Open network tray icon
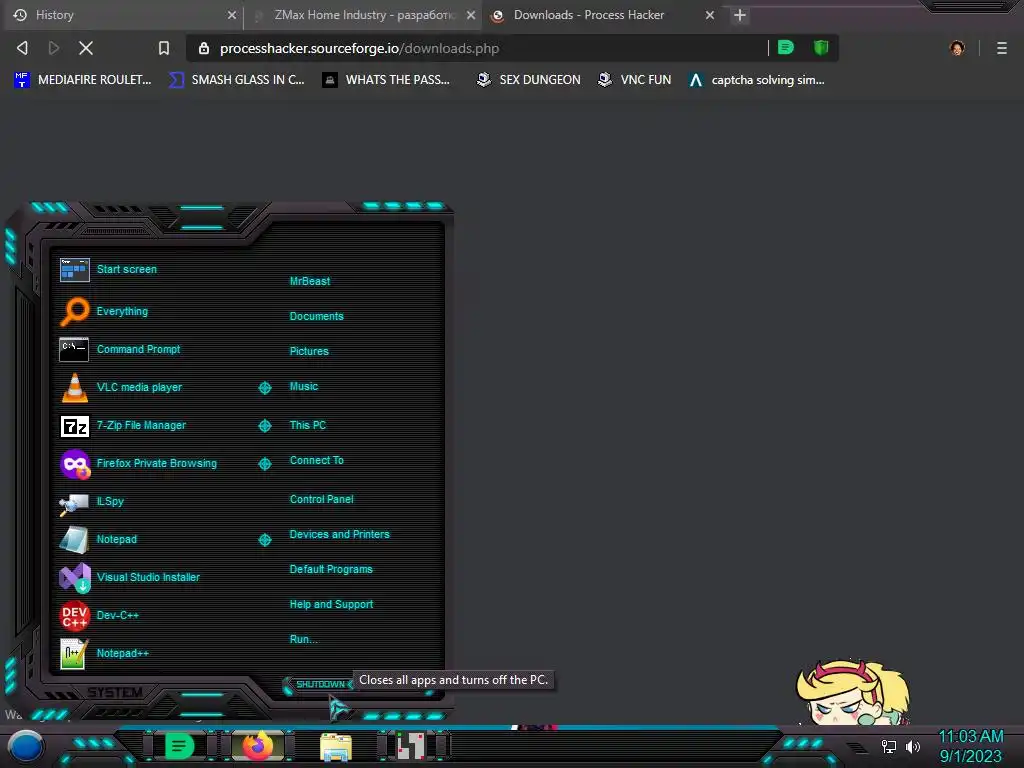 (x=889, y=746)
